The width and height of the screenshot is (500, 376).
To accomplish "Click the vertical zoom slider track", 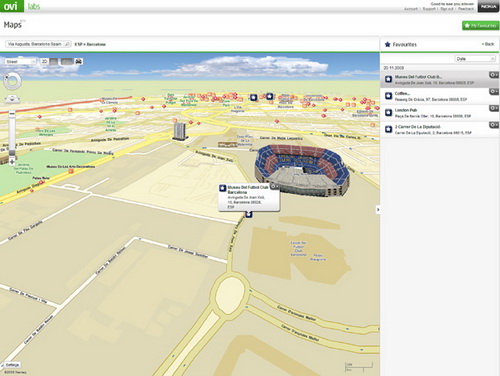I will click(12, 137).
